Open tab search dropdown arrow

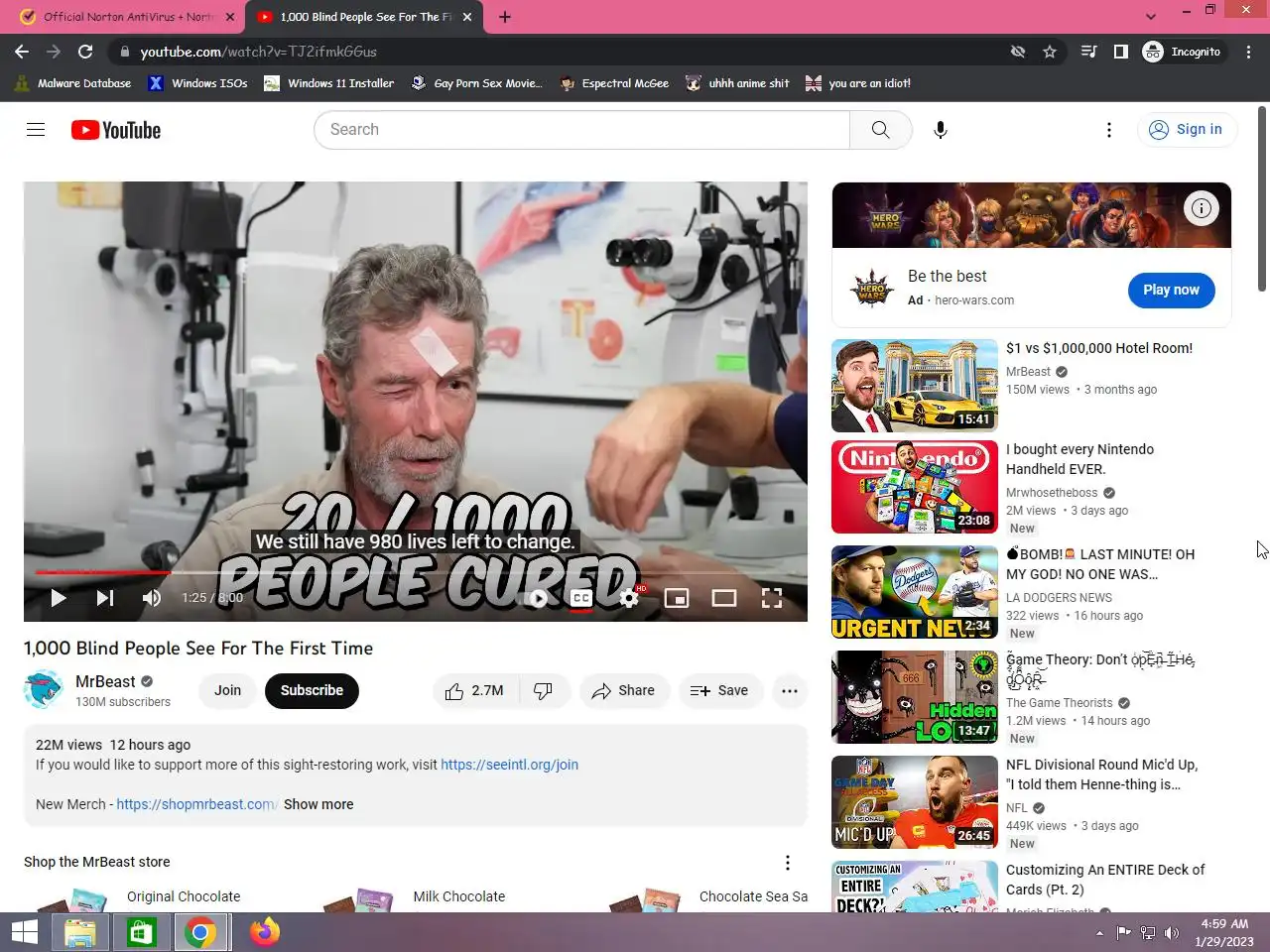coord(1151,17)
